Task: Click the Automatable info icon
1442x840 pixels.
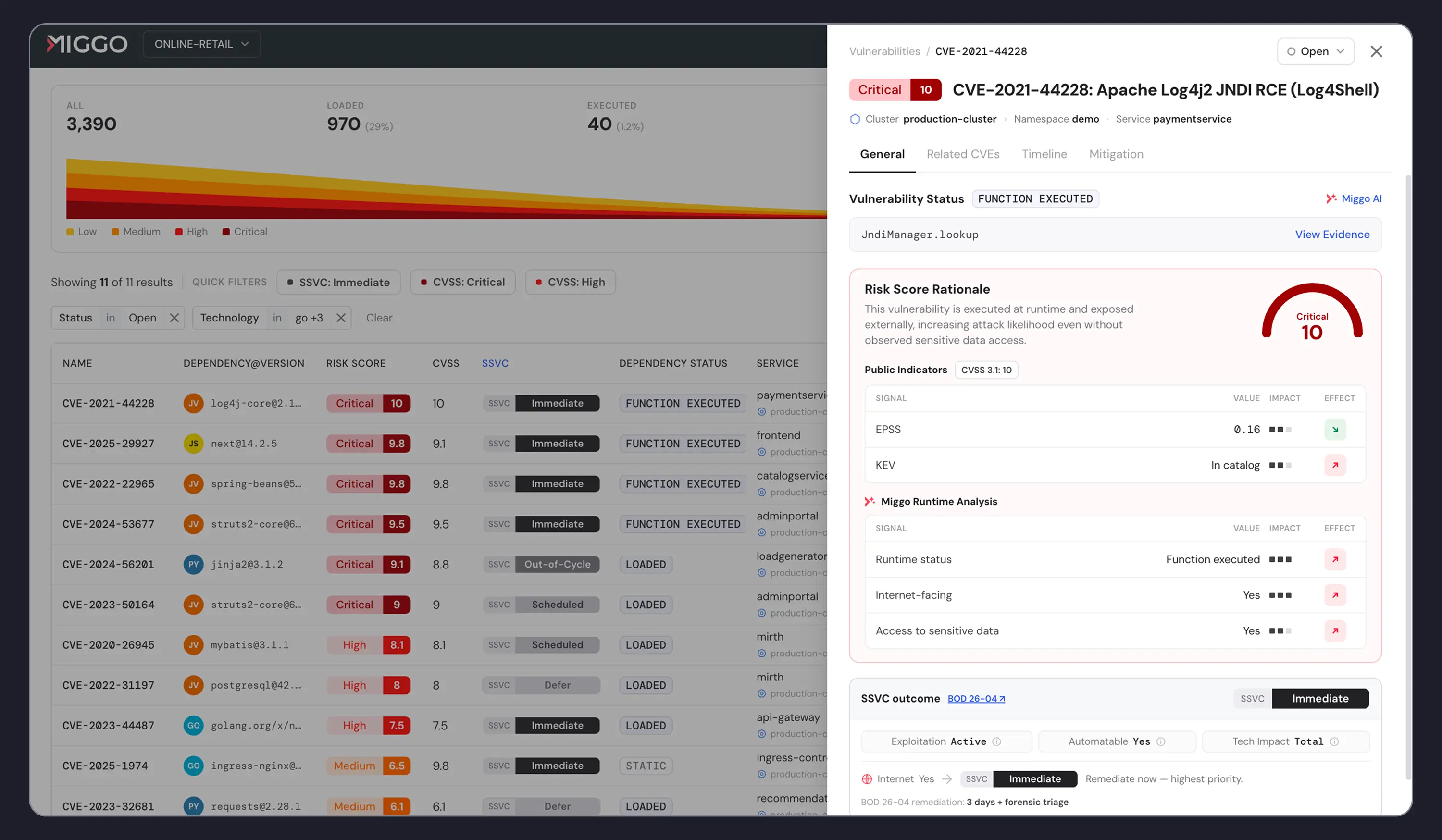Action: [1160, 741]
